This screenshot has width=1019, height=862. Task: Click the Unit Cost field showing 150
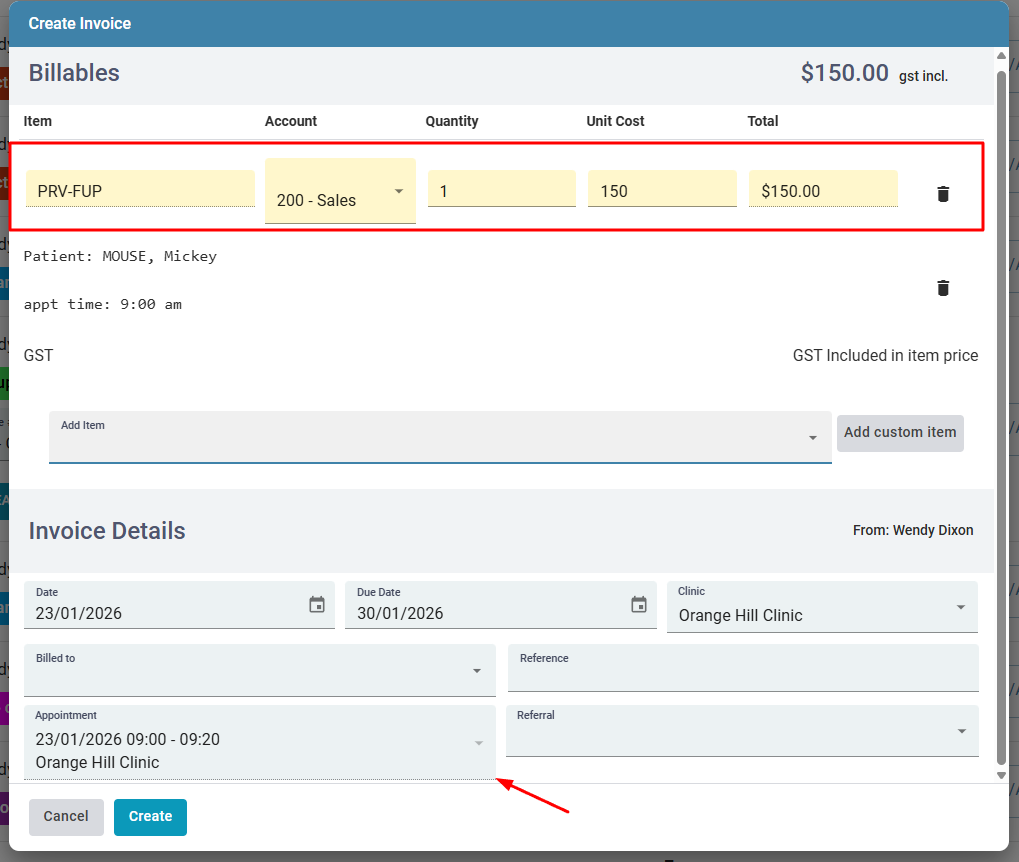[661, 190]
